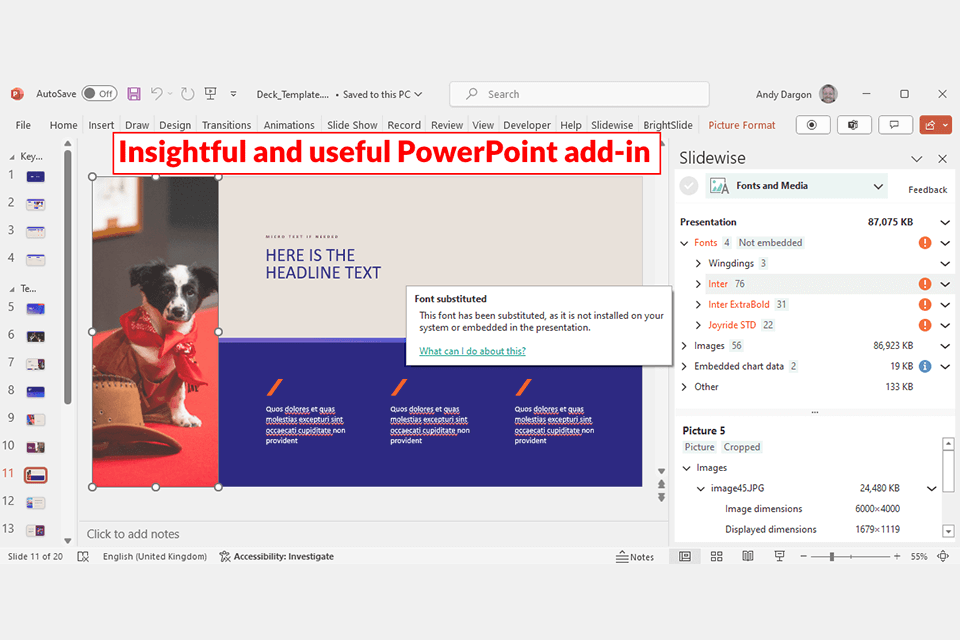Image resolution: width=960 pixels, height=640 pixels.
Task: Select slide 12 thumbnail
Action: coord(36,503)
